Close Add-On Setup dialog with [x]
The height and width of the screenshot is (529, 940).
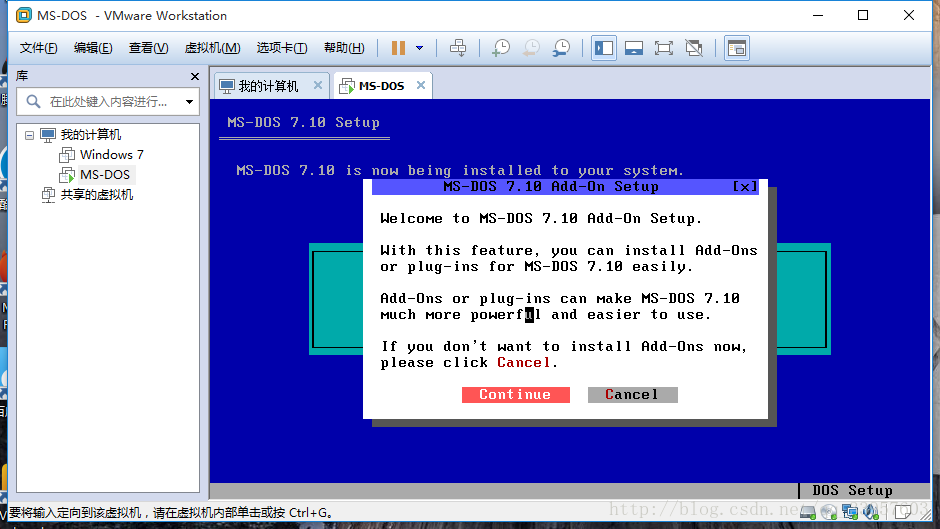[x=745, y=187]
